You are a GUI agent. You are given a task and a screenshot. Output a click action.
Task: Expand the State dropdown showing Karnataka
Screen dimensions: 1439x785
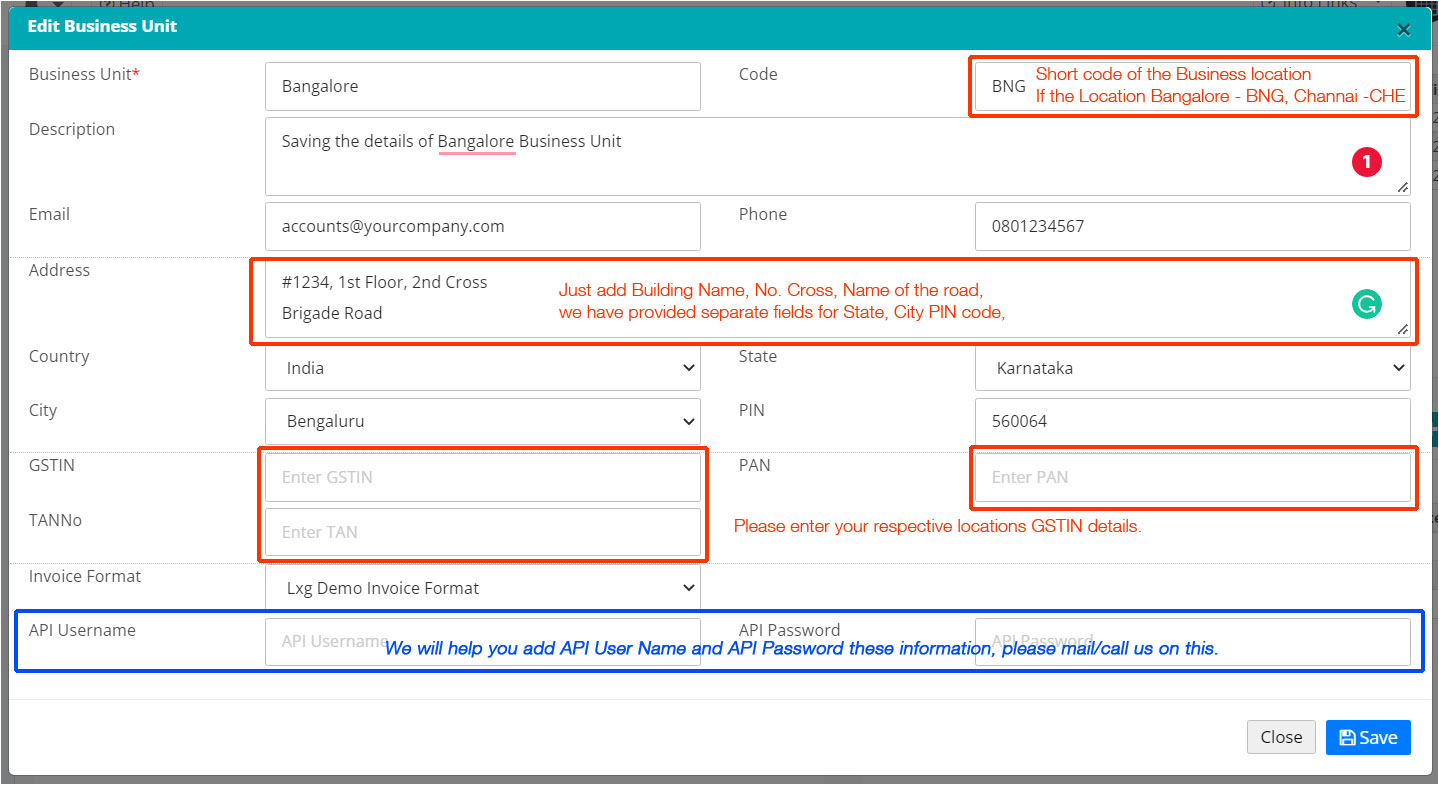pyautogui.click(x=1192, y=368)
